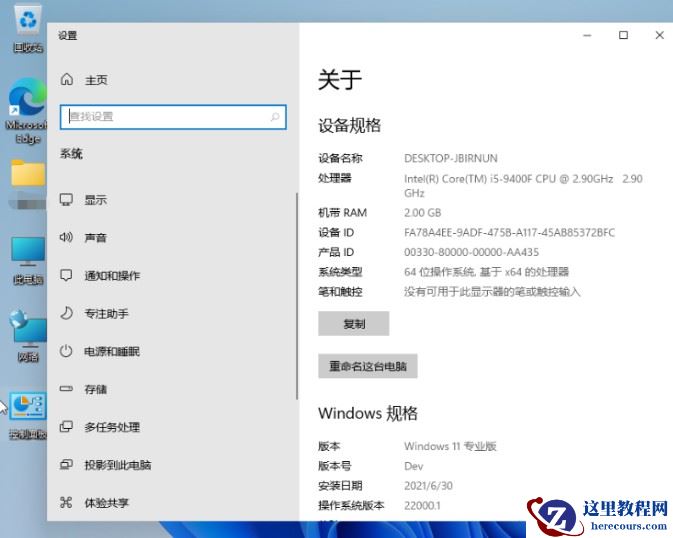Maximize the Settings window

coord(623,35)
